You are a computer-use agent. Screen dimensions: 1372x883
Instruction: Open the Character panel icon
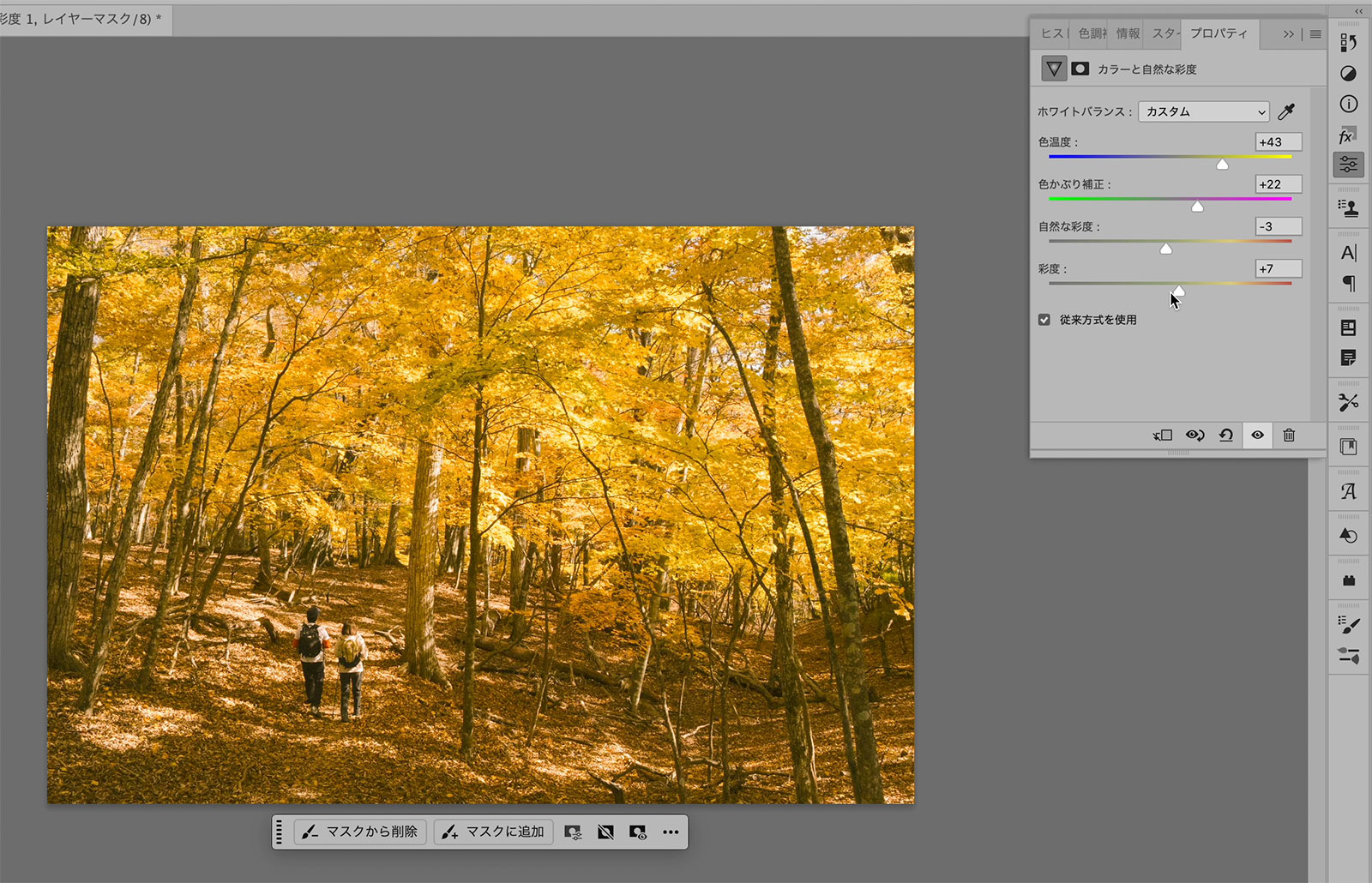(1348, 253)
